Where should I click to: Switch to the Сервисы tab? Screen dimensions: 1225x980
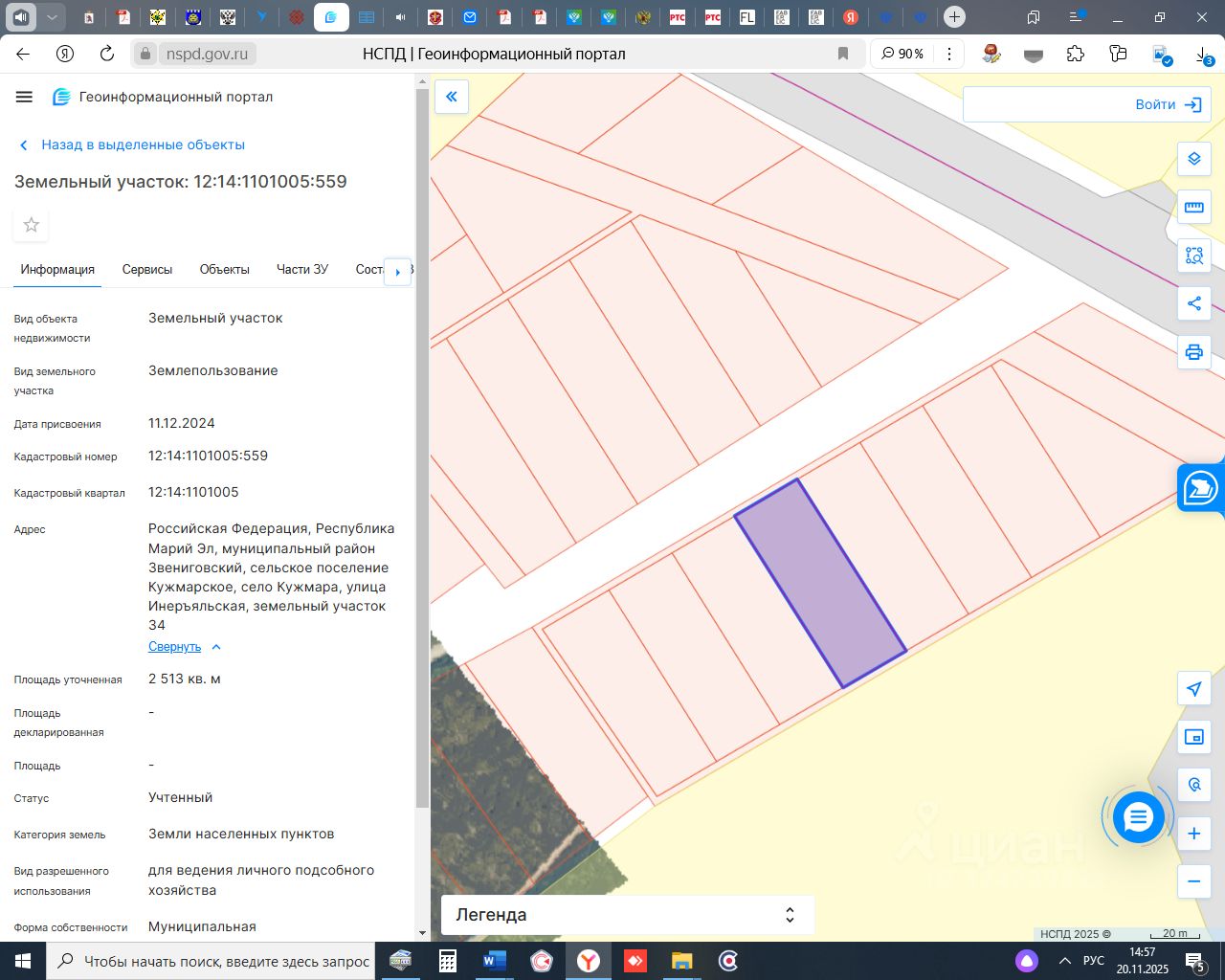pos(147,270)
